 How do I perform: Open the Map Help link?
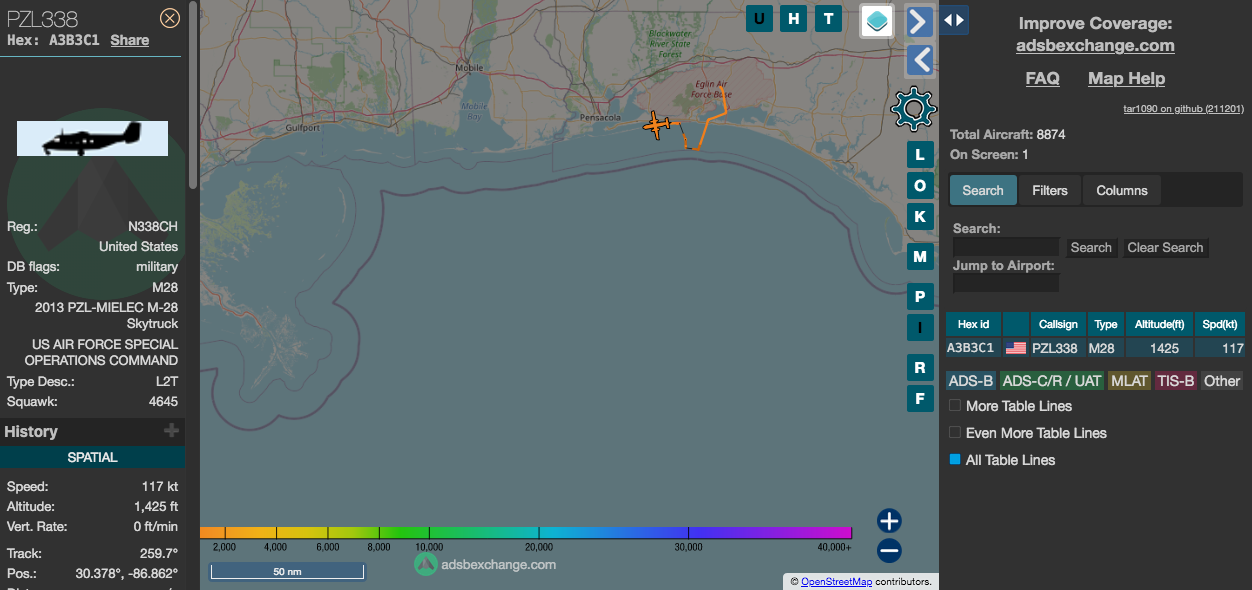[x=1126, y=78]
